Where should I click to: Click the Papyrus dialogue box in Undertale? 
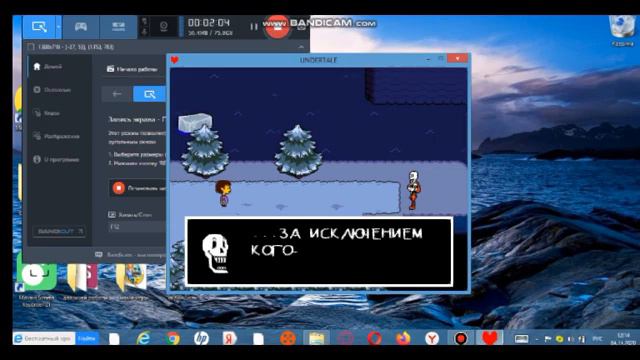(x=319, y=251)
